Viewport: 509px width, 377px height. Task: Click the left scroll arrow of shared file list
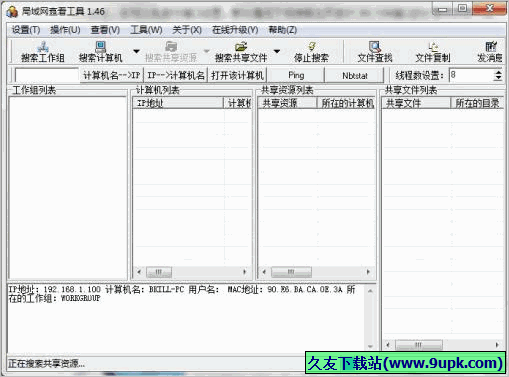[x=388, y=345]
